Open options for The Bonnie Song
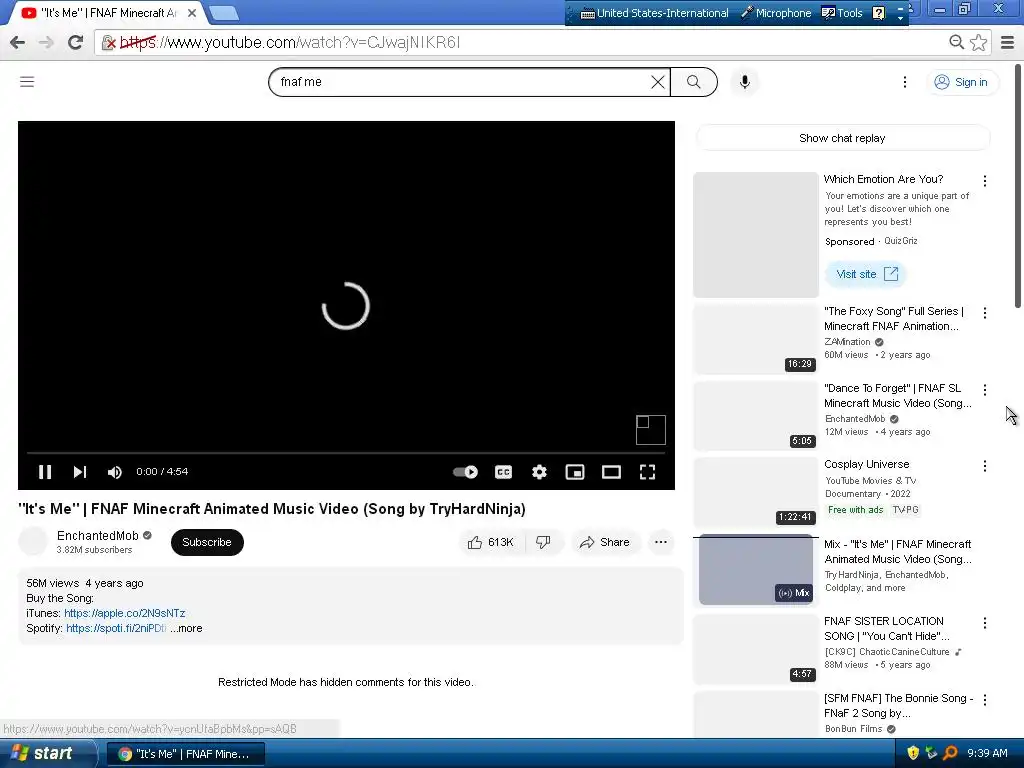Viewport: 1024px width, 768px height. (x=985, y=700)
